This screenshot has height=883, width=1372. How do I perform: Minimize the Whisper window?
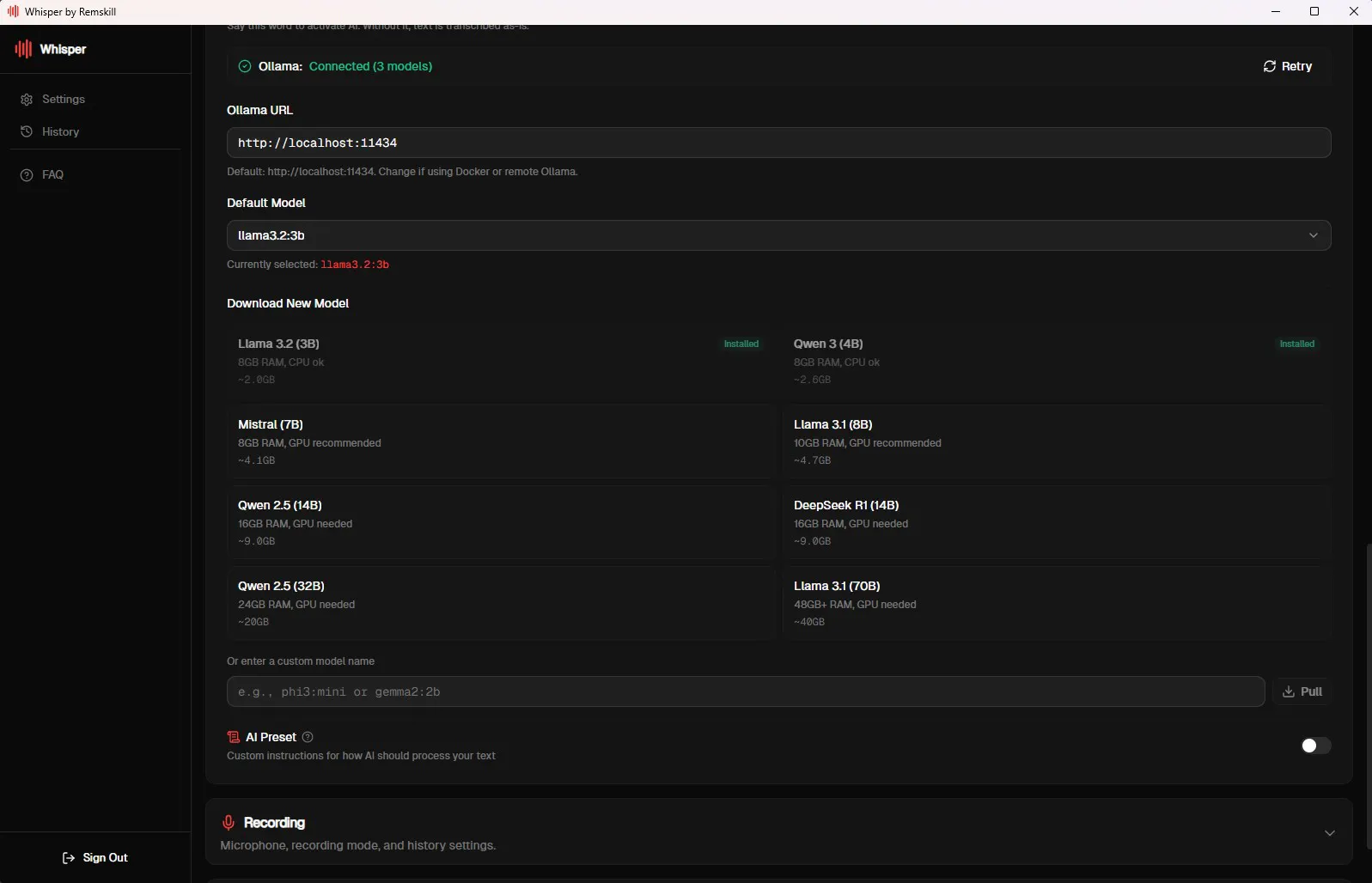(1276, 11)
